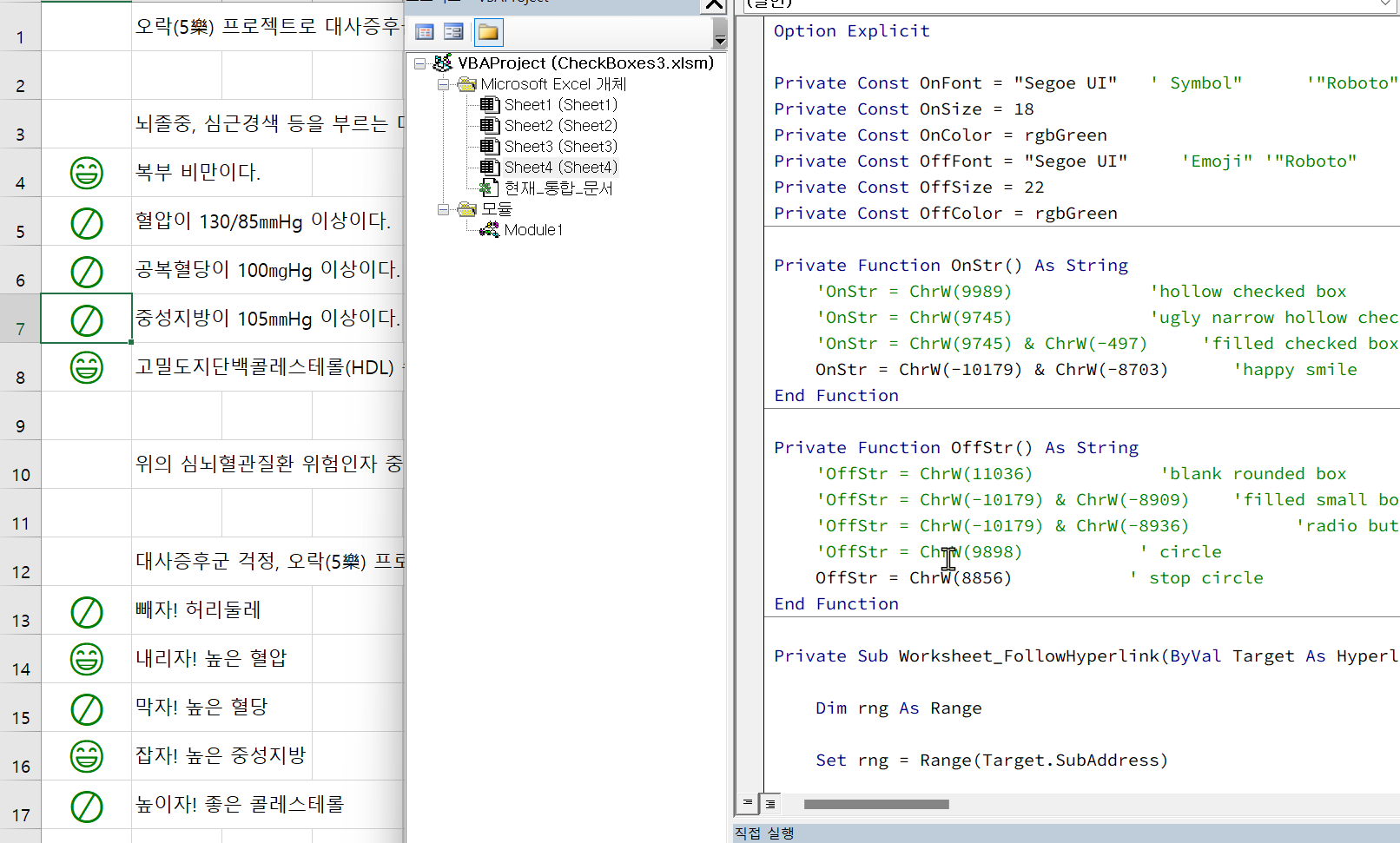This screenshot has height=843, width=1400.
Task: Toggle the smiley for 복부 비만이다
Action: tap(86, 173)
